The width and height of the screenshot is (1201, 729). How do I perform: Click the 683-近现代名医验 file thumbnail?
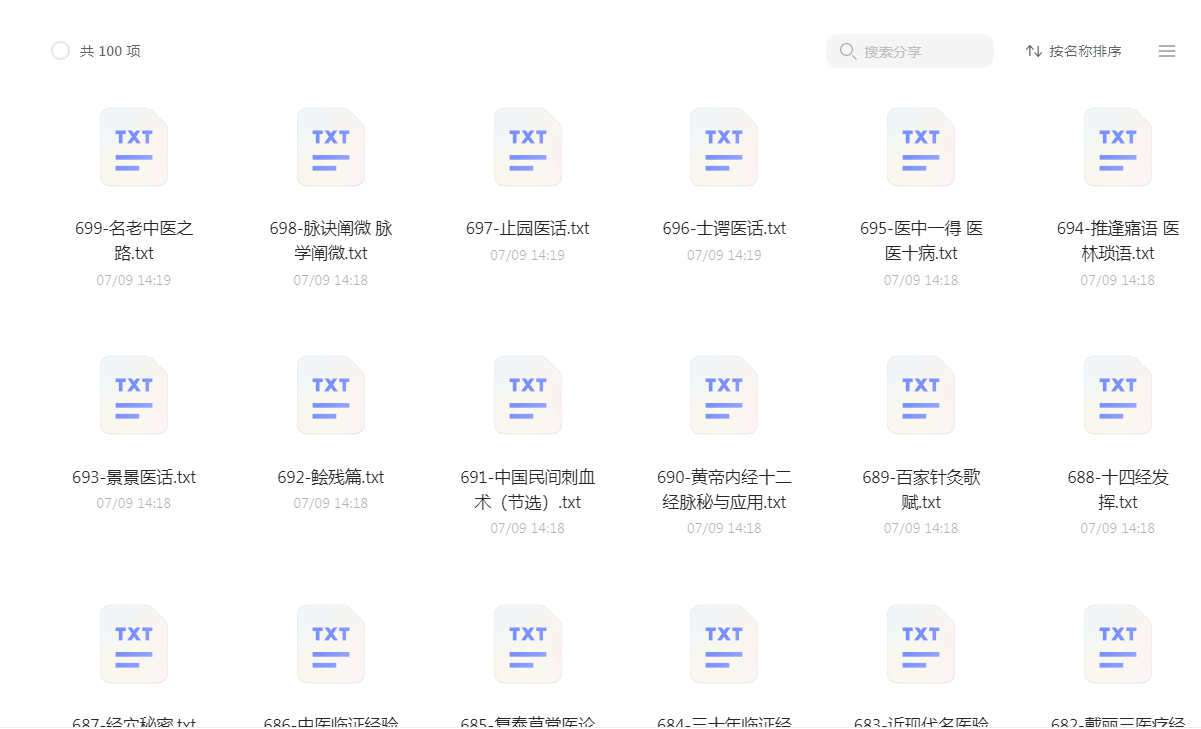point(921,643)
